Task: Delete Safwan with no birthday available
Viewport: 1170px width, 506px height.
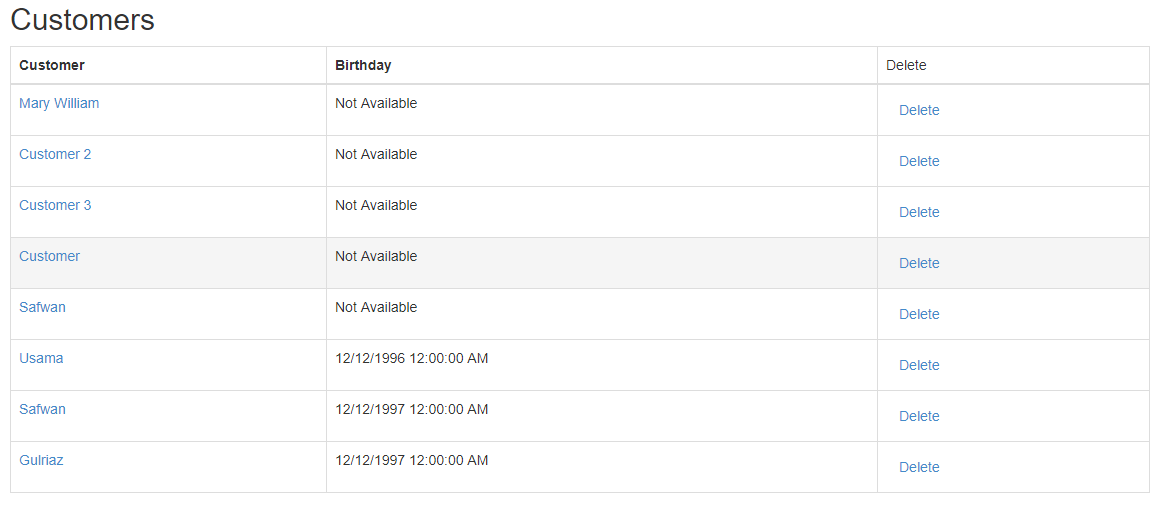Action: pyautogui.click(x=919, y=314)
